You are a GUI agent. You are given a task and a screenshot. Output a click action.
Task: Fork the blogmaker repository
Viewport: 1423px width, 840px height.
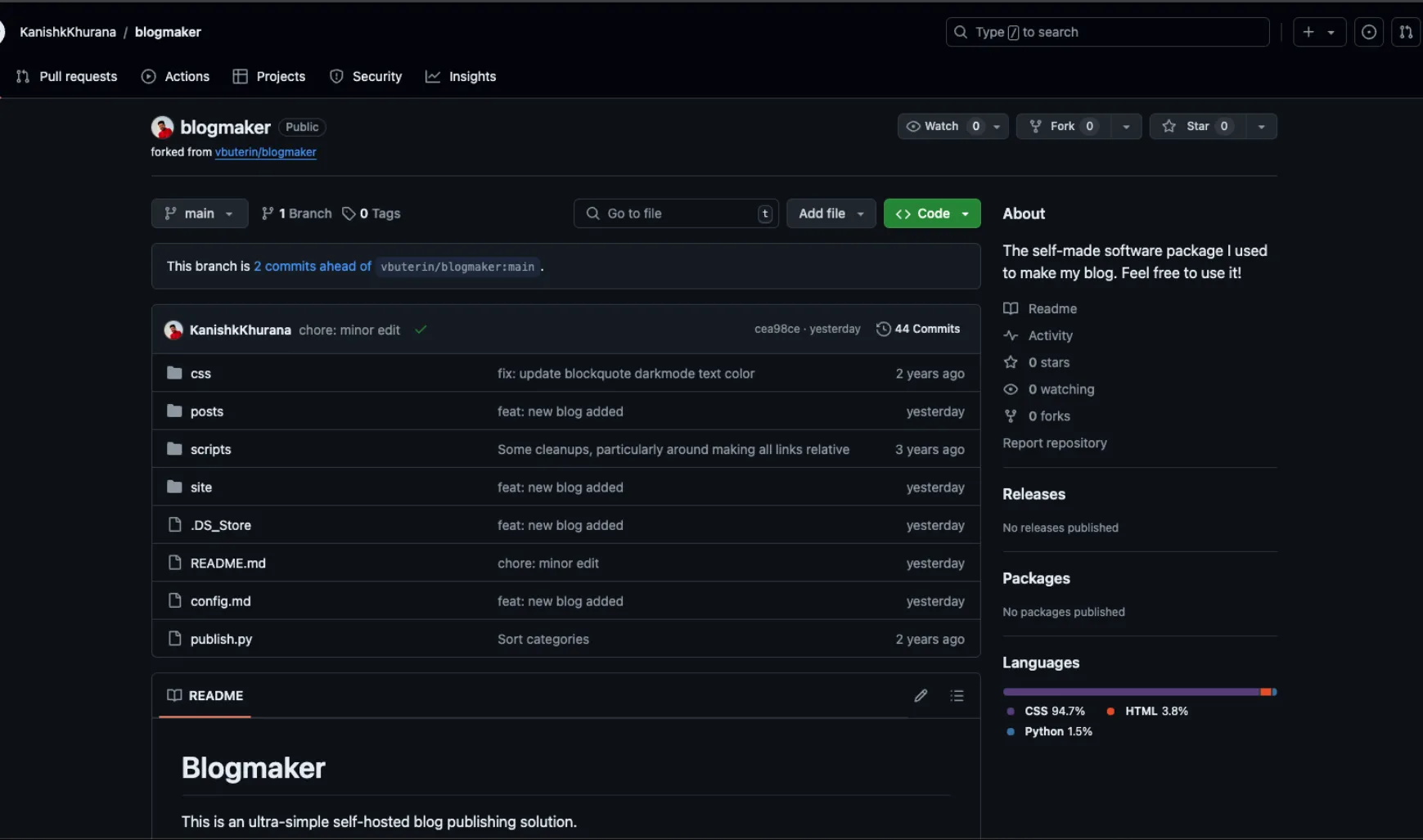click(x=1061, y=126)
